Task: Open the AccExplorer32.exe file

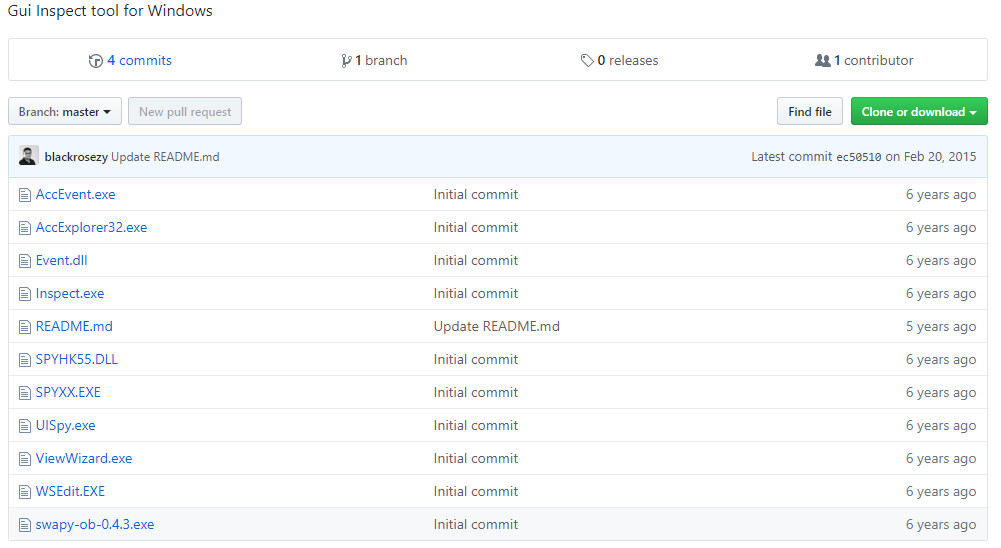Action: [x=91, y=228]
